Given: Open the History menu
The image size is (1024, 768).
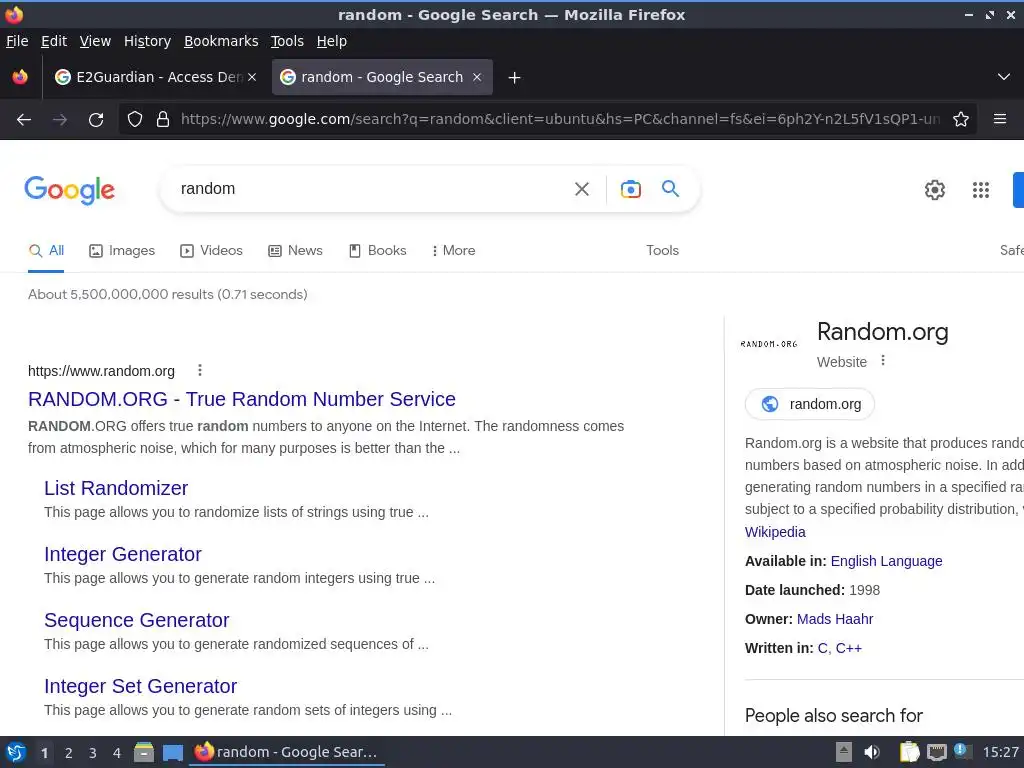Looking at the screenshot, I should tap(147, 41).
